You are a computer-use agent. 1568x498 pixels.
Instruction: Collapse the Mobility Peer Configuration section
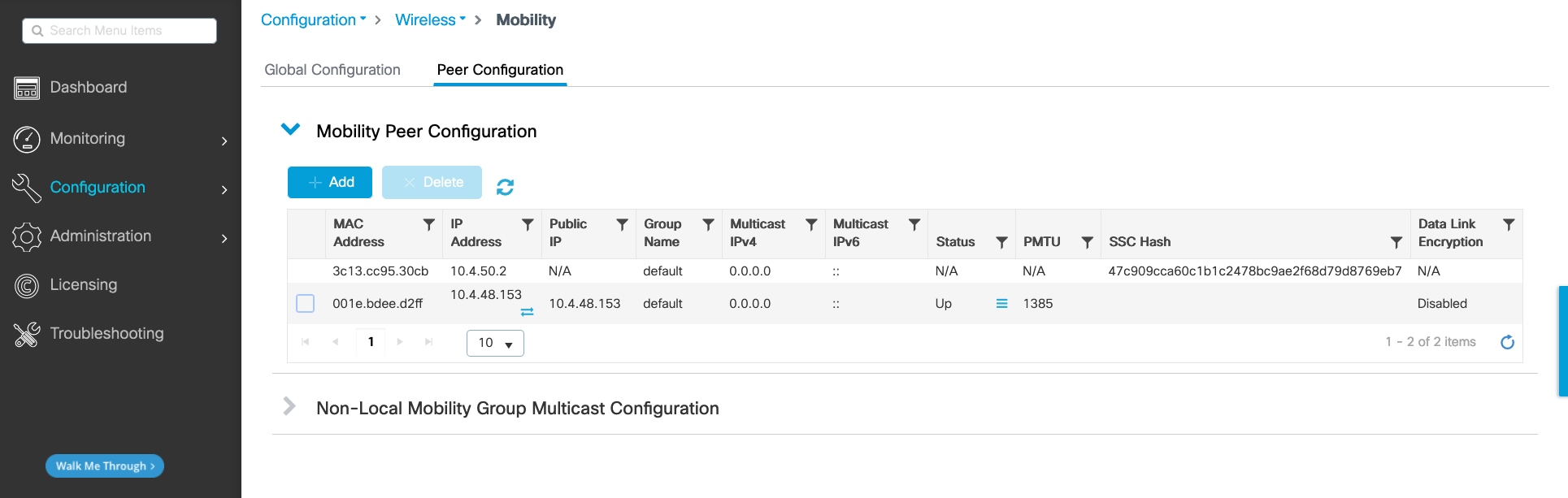coord(290,130)
